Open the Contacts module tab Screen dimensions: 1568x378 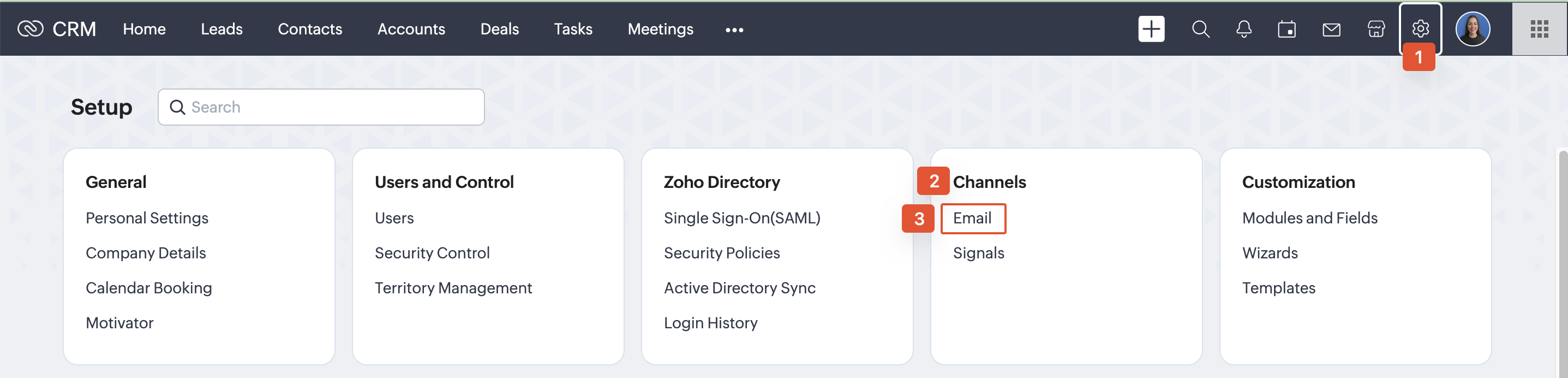tap(310, 28)
